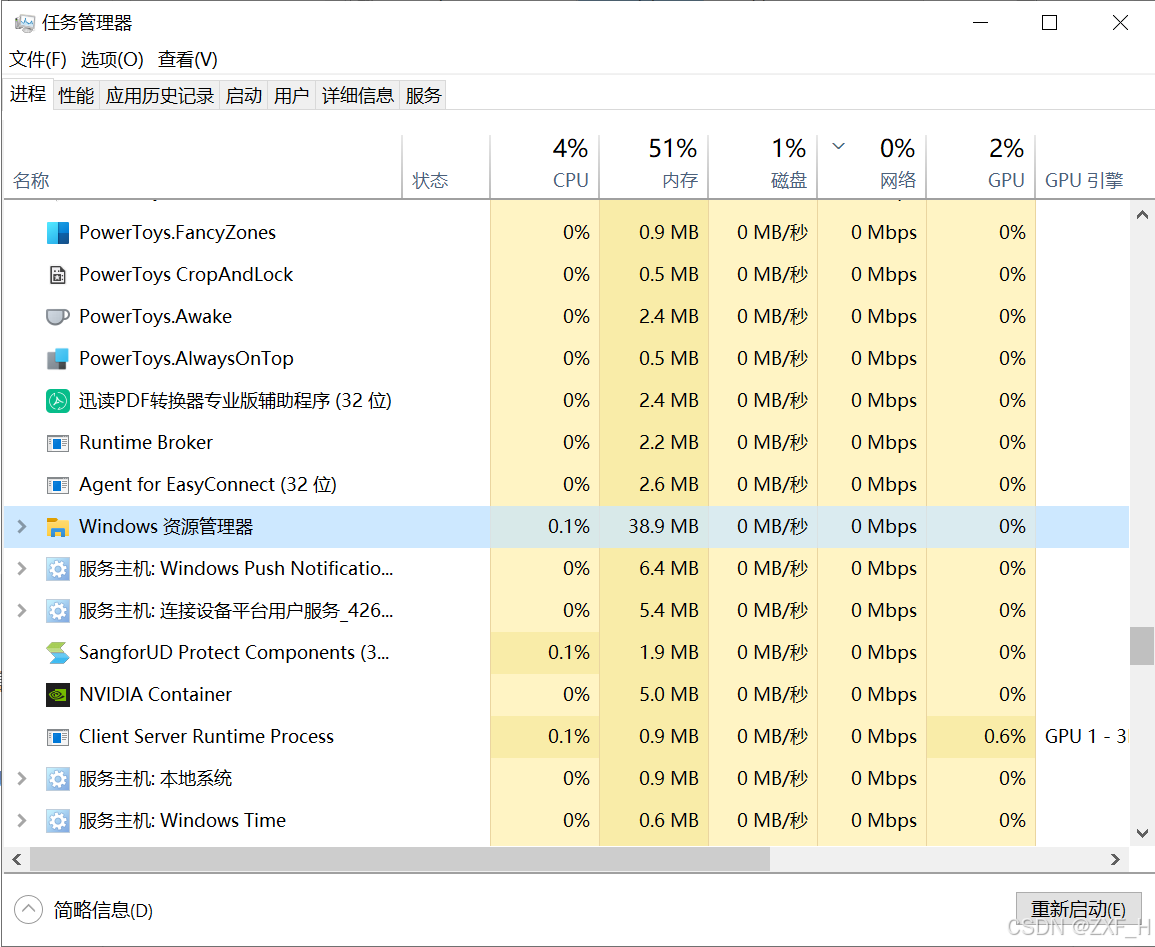
Task: Click the horizontal scrollbar thumb
Action: (x=400, y=859)
